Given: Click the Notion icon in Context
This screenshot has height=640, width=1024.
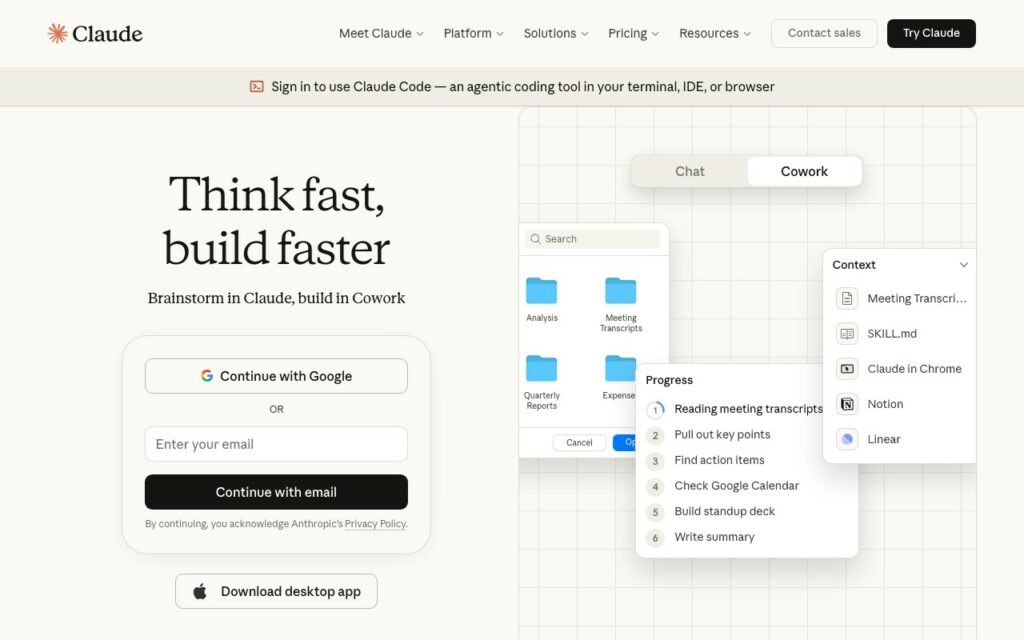Looking at the screenshot, I should (x=847, y=404).
